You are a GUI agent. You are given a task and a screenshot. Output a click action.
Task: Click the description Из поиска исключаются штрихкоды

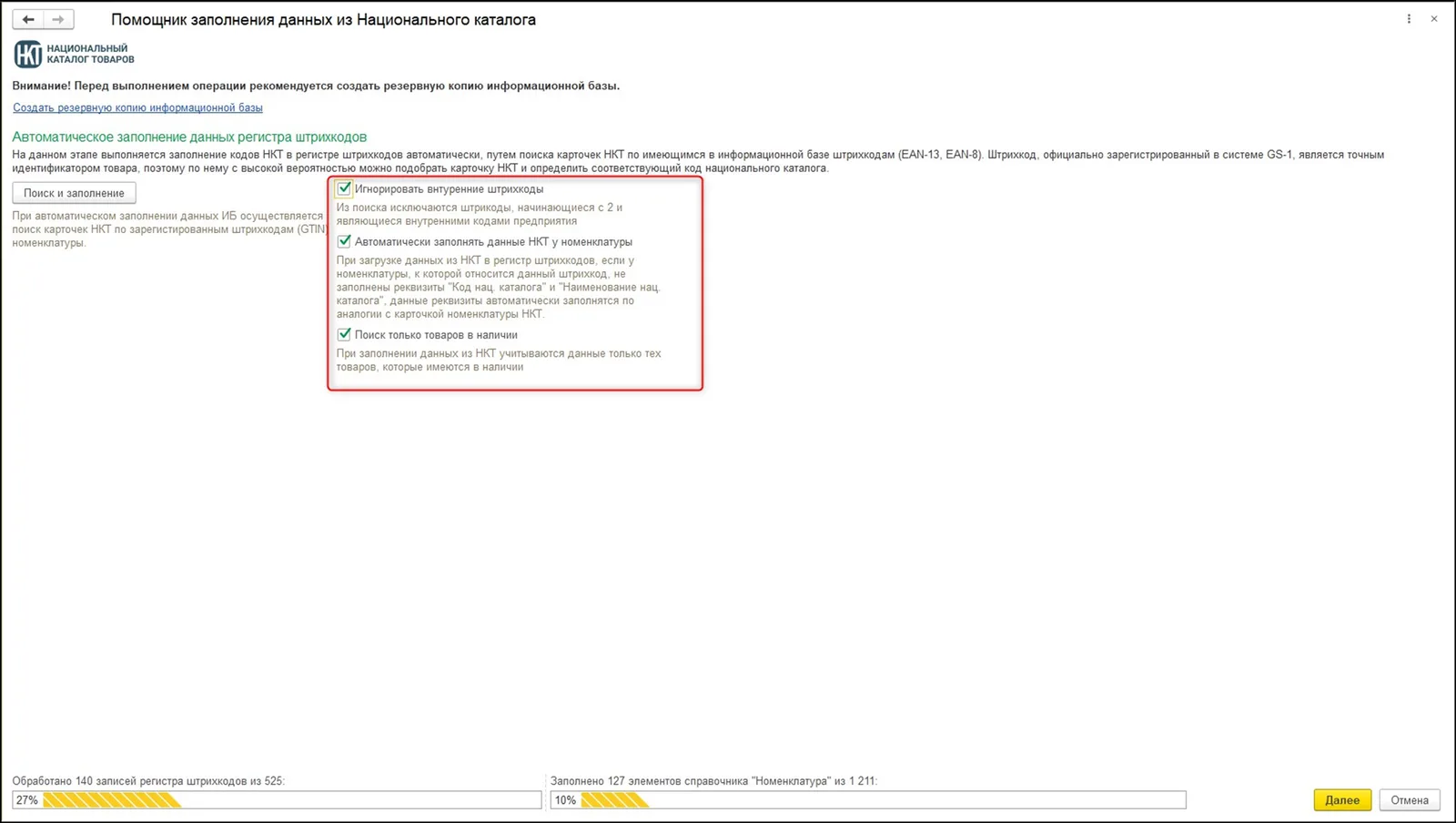(x=480, y=214)
